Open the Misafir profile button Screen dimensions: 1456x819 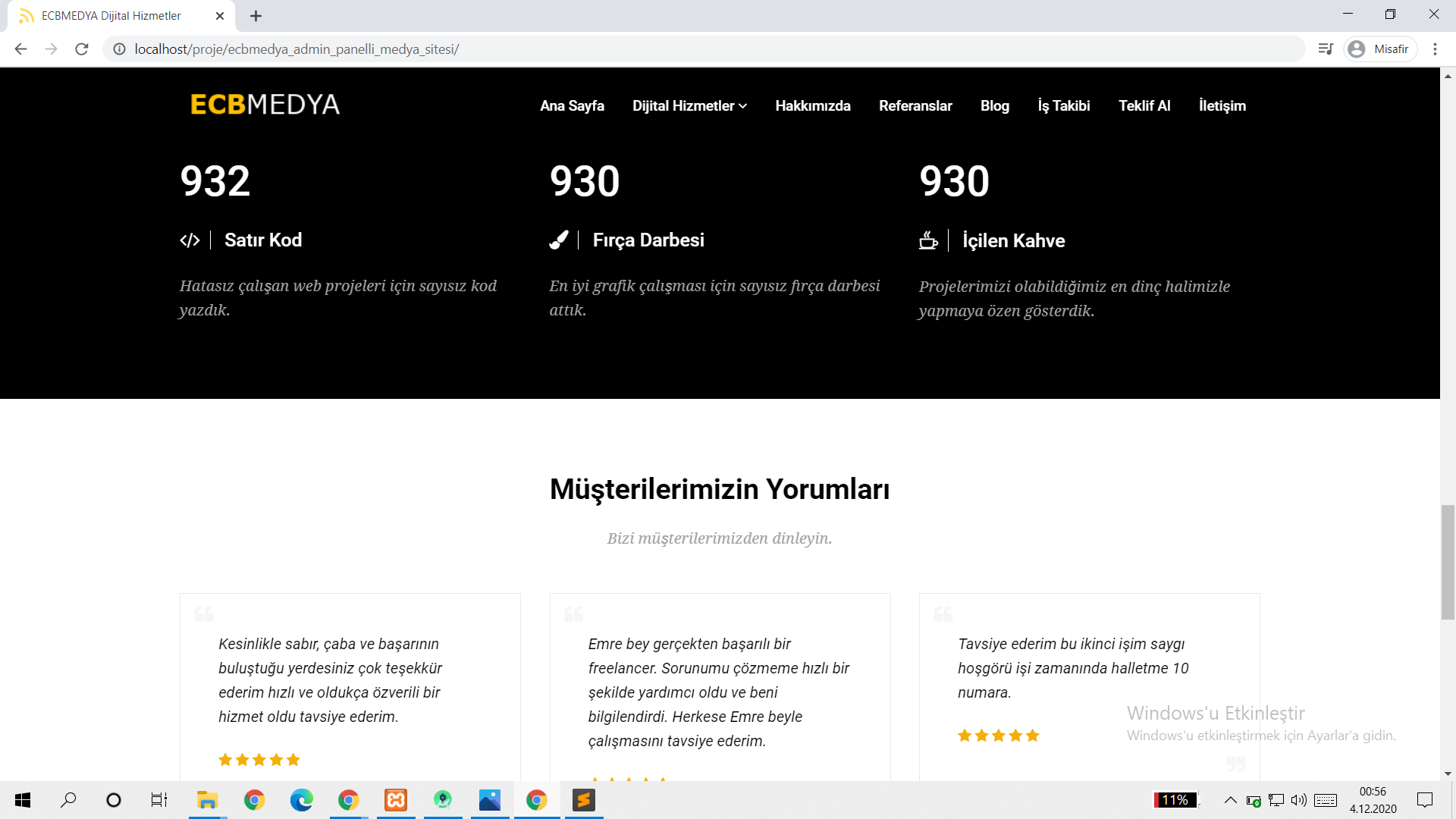pos(1380,49)
